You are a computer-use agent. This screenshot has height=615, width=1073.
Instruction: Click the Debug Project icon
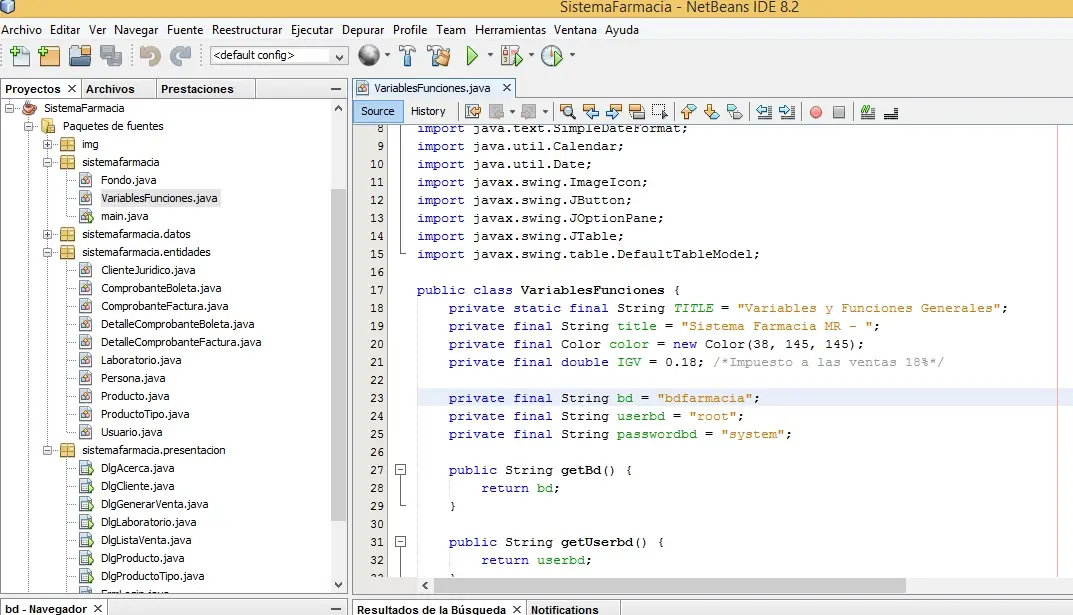coord(511,56)
